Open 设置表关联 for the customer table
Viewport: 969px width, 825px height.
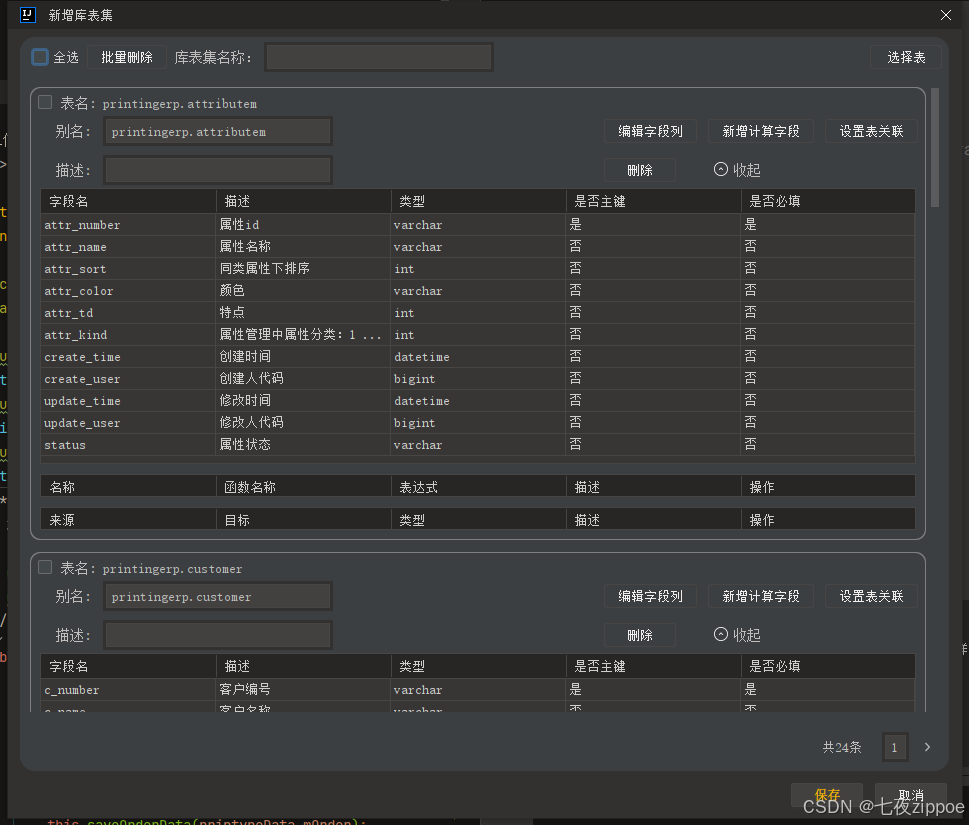click(x=870, y=595)
